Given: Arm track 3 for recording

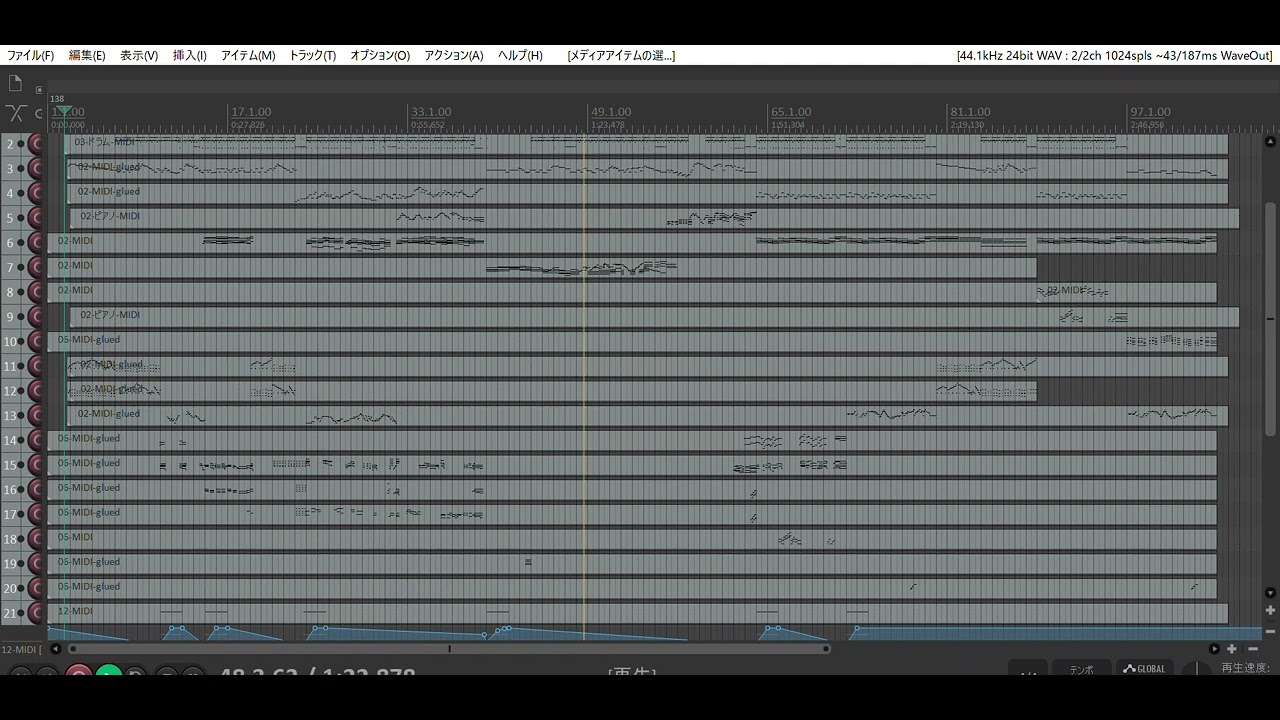Looking at the screenshot, I should [x=36, y=169].
